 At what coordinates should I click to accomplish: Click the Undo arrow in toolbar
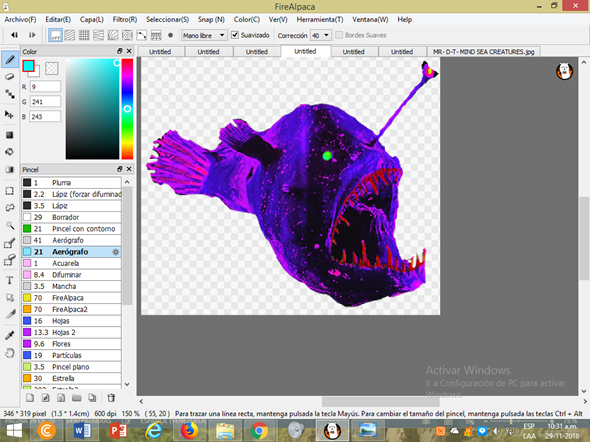point(15,35)
